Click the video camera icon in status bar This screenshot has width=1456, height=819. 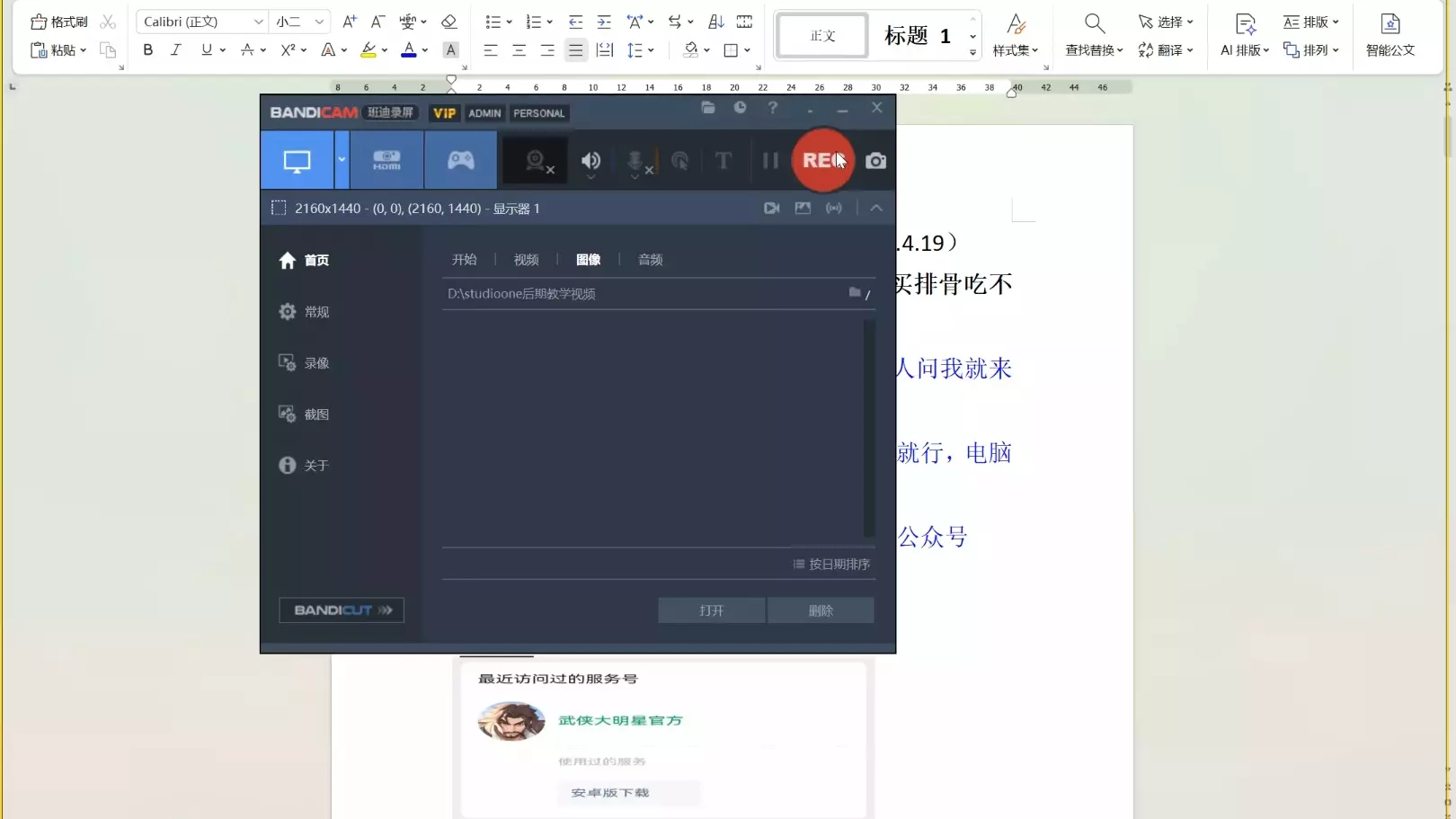771,209
